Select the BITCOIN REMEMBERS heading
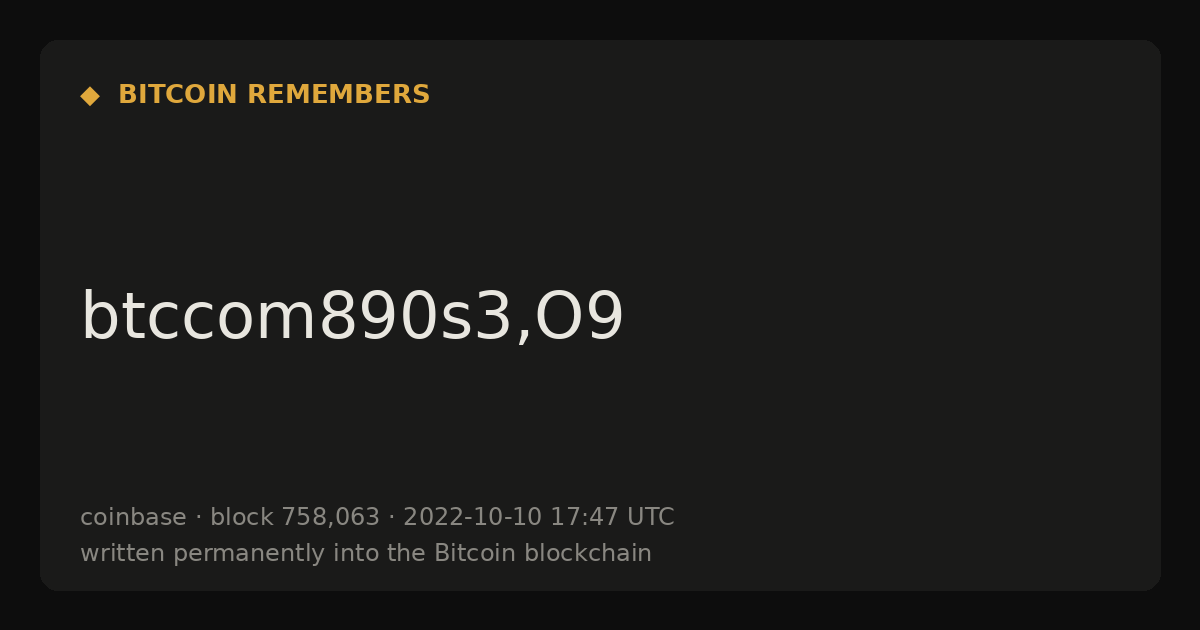The width and height of the screenshot is (1200, 630). (274, 95)
